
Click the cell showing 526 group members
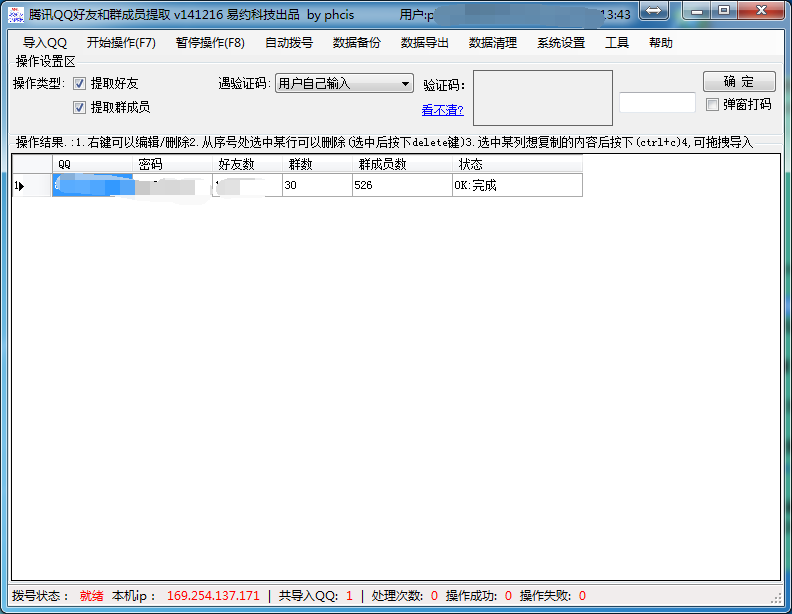coord(403,185)
